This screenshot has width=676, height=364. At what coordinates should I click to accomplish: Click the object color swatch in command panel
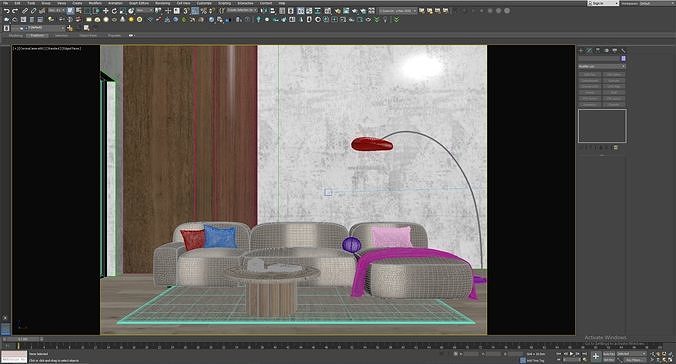tap(623, 58)
